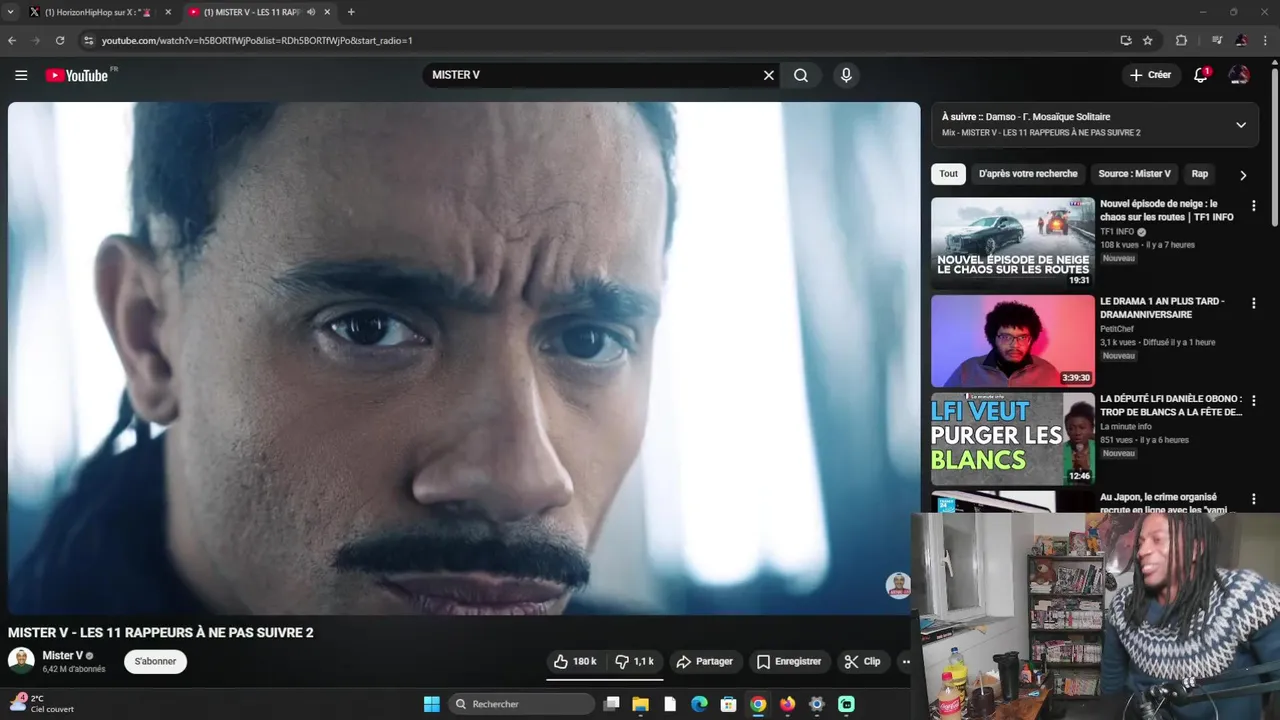Subscribe to Mister V with S'abonner
Viewport: 1280px width, 720px height.
tap(155, 661)
